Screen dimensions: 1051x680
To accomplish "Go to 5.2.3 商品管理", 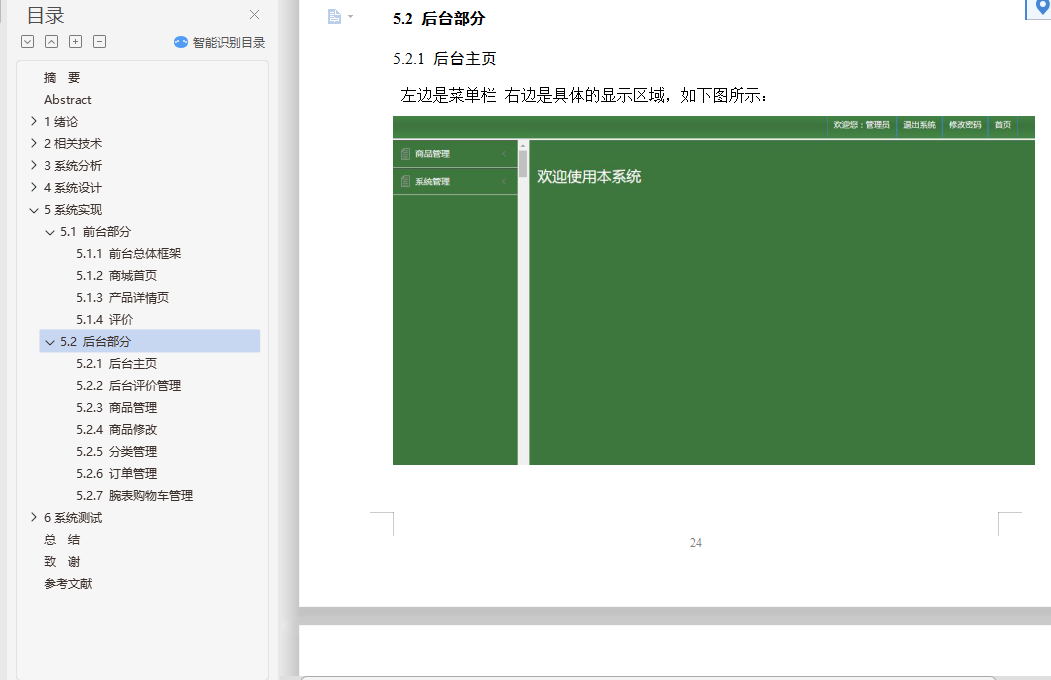I will point(117,408).
